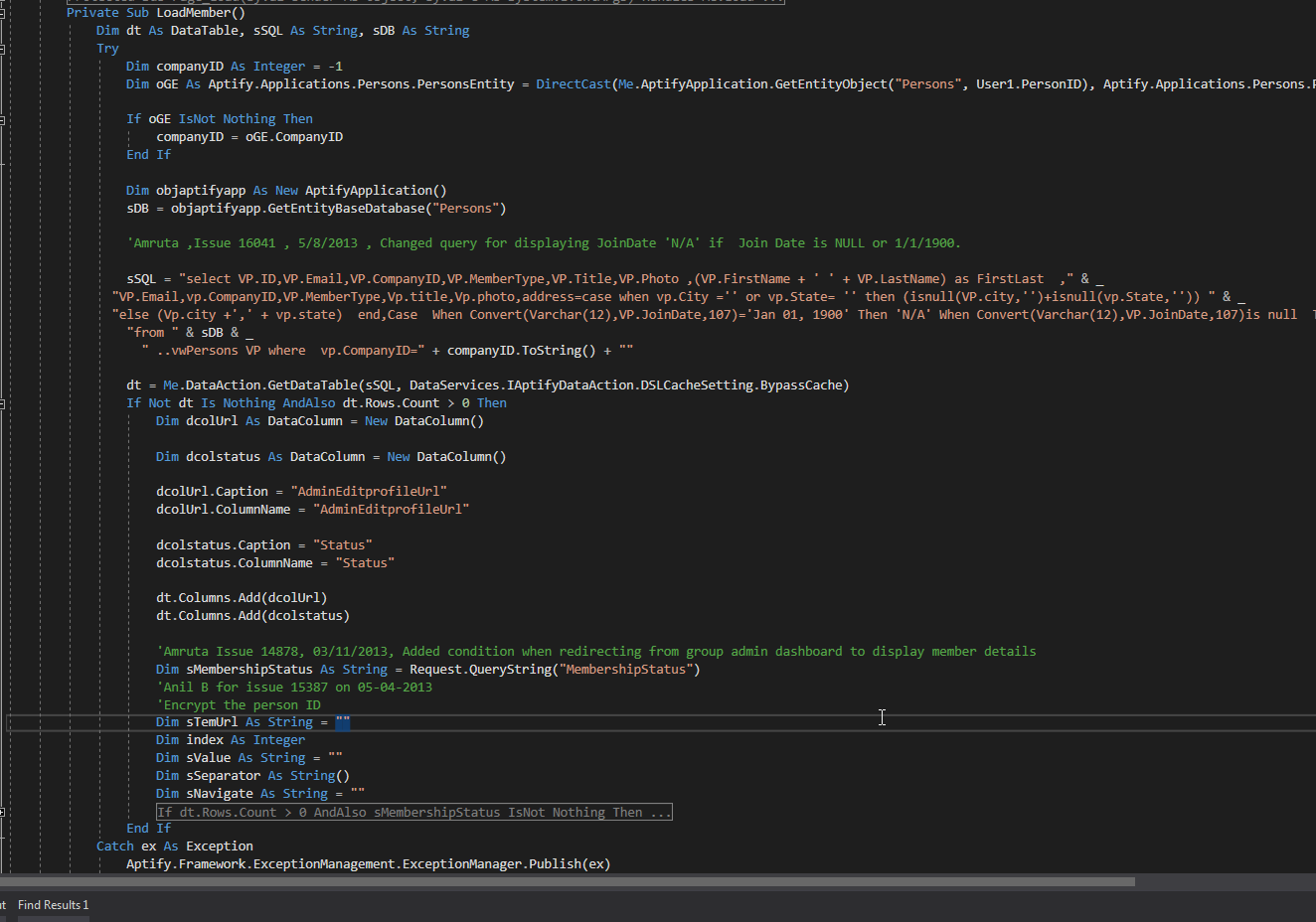1316x922 pixels.
Task: Click the dcolstatus.ColumnName "Status" line
Action: coord(275,563)
